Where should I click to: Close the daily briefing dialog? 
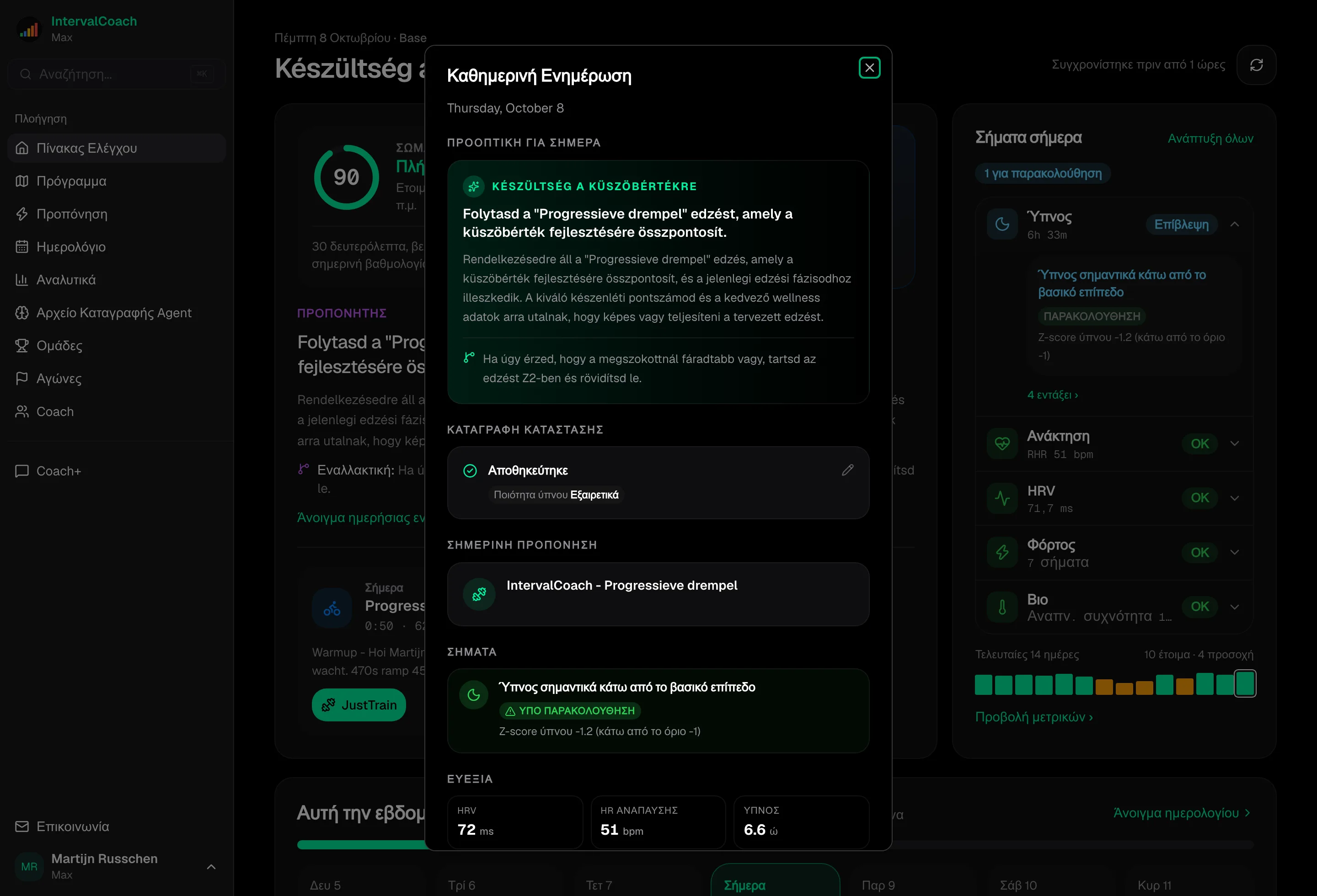pos(869,68)
